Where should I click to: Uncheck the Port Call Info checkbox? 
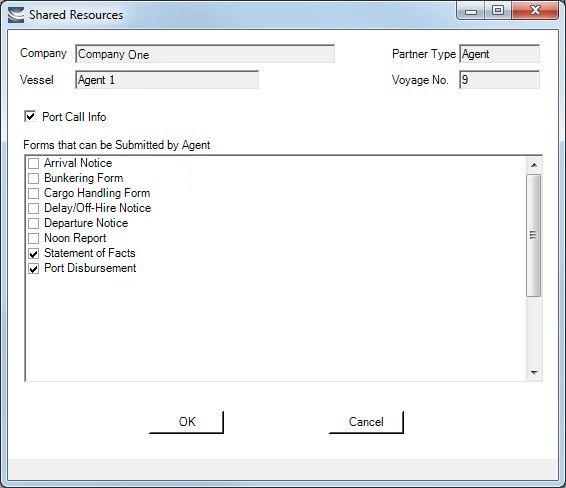pyautogui.click(x=30, y=117)
